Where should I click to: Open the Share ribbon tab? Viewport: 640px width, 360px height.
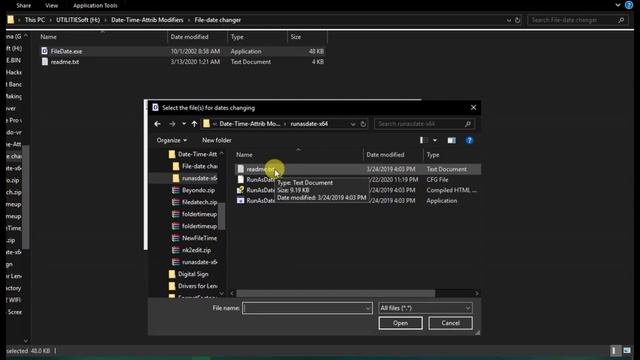[24, 5]
